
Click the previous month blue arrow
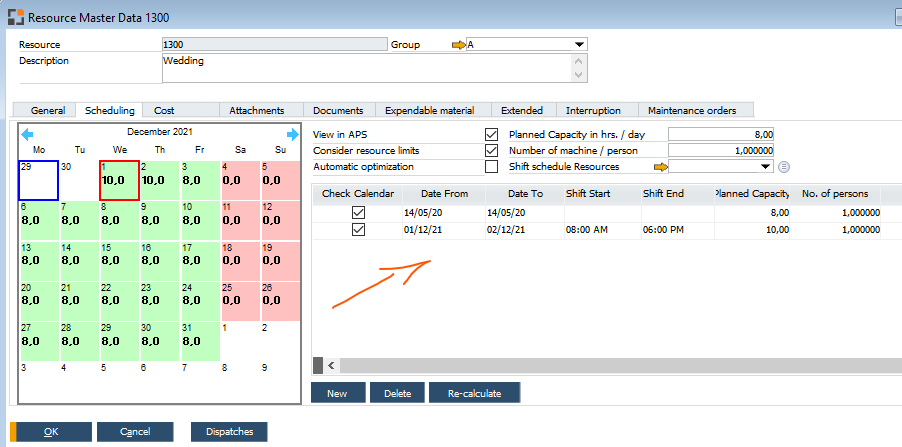pyautogui.click(x=27, y=134)
